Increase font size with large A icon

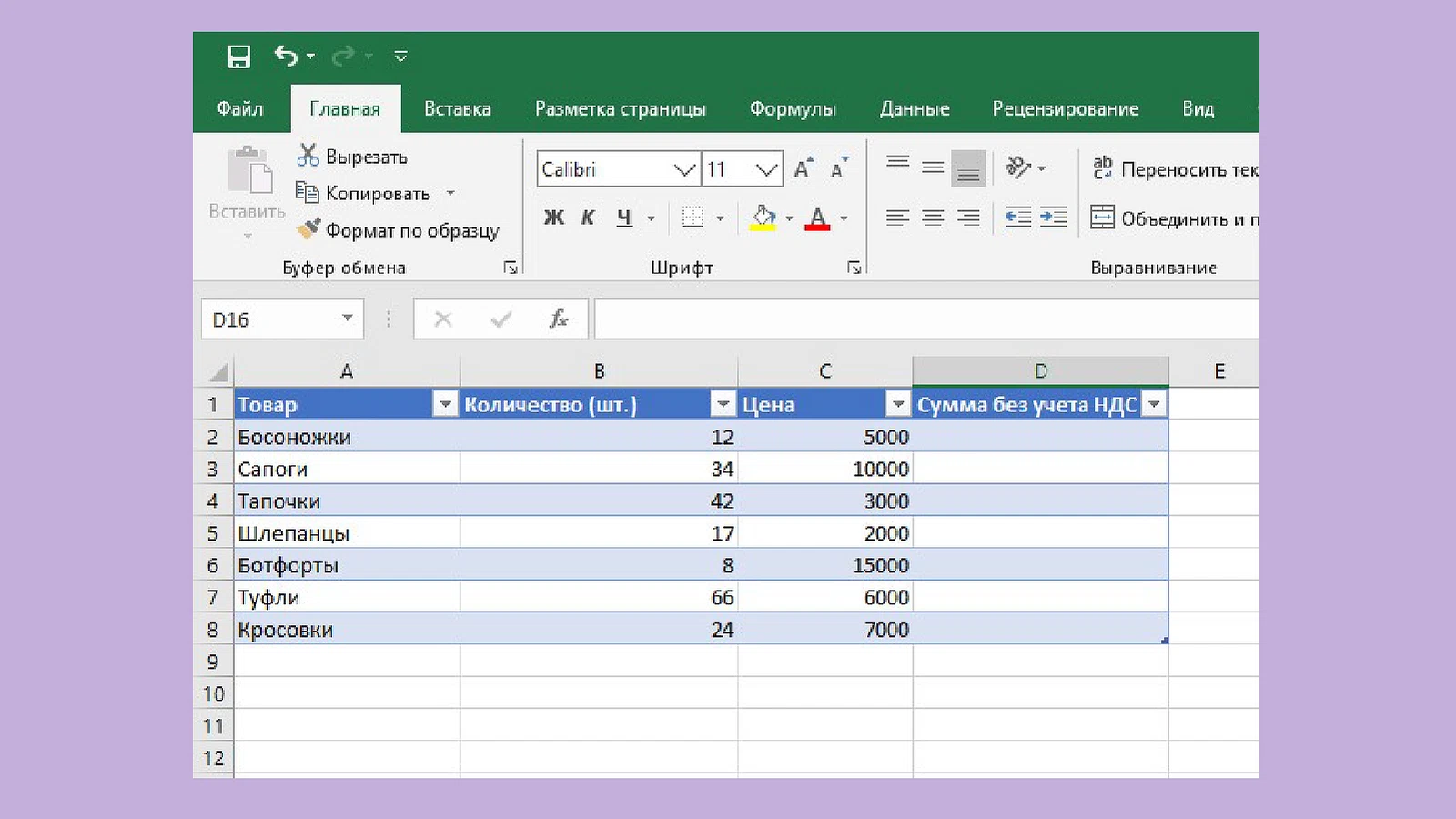click(804, 168)
